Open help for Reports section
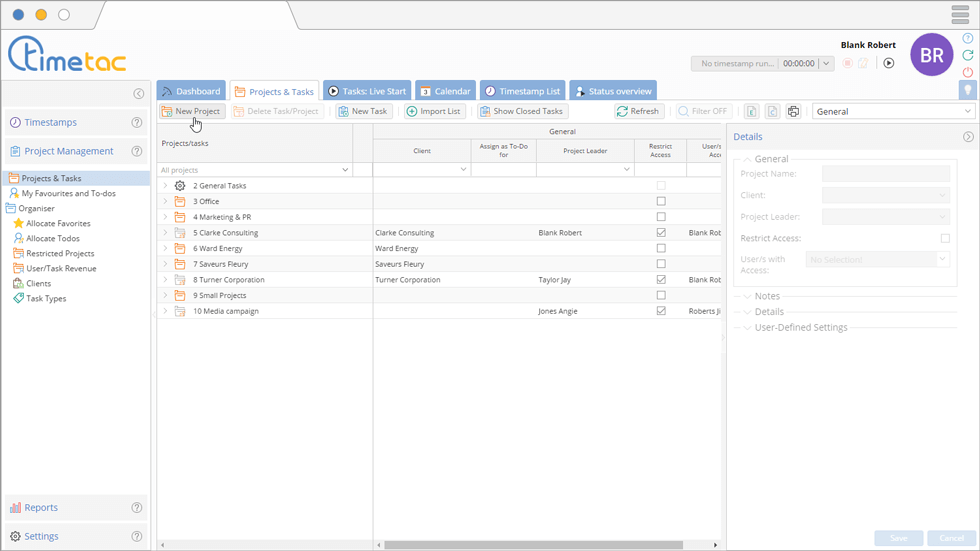 click(x=137, y=508)
